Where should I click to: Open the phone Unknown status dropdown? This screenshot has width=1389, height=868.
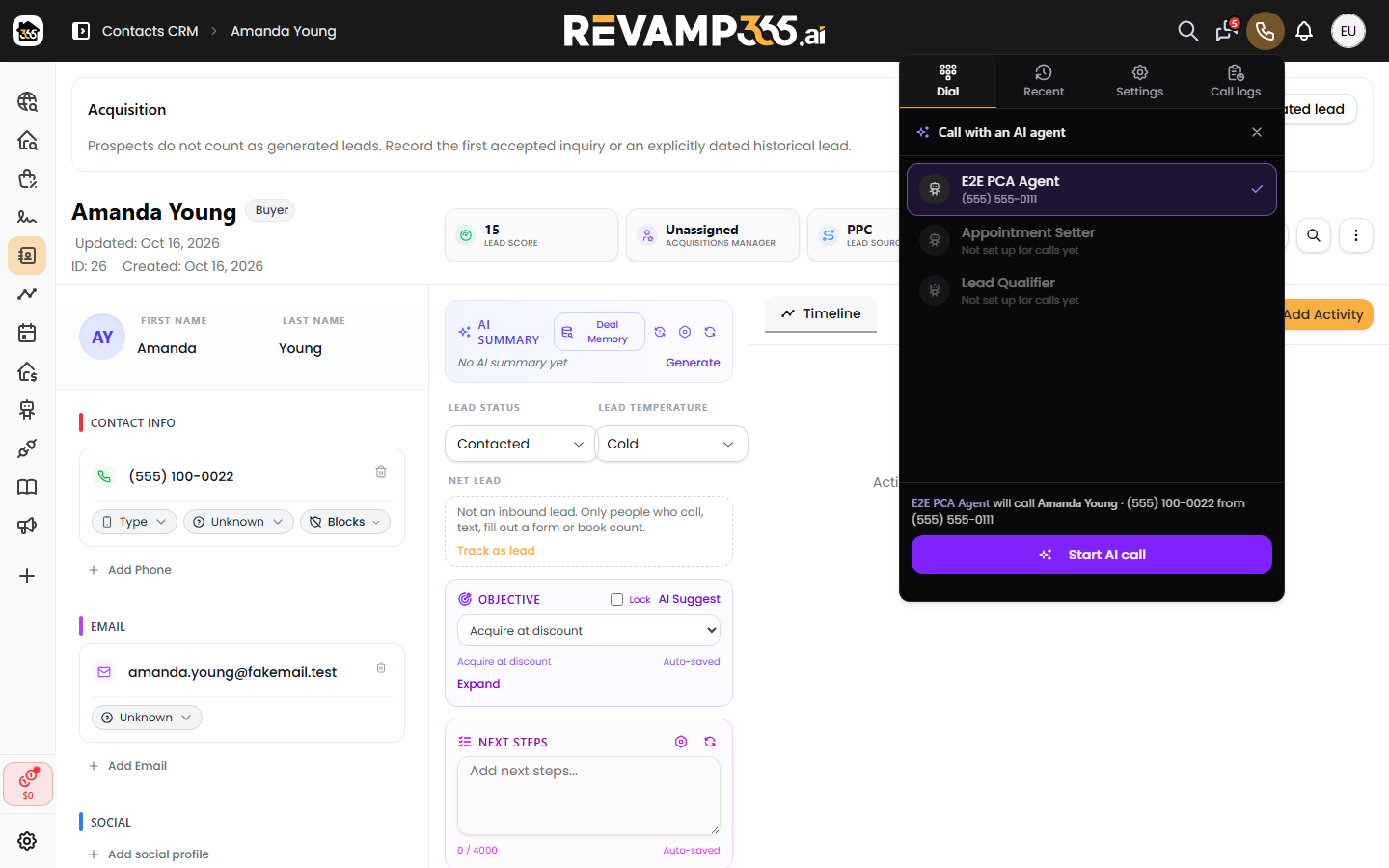click(238, 522)
